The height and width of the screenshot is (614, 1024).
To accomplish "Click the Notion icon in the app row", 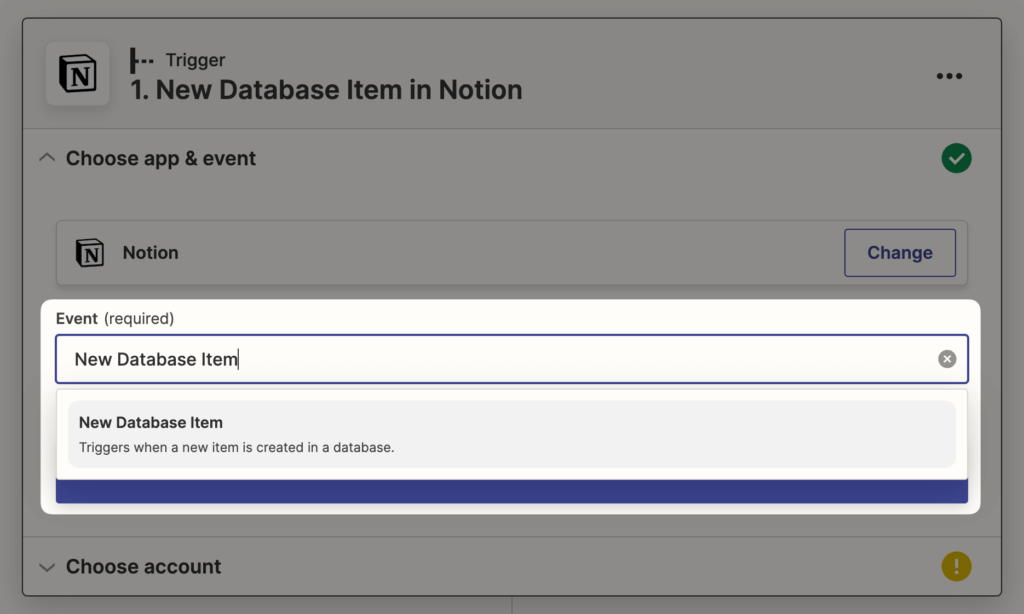I will [x=89, y=253].
